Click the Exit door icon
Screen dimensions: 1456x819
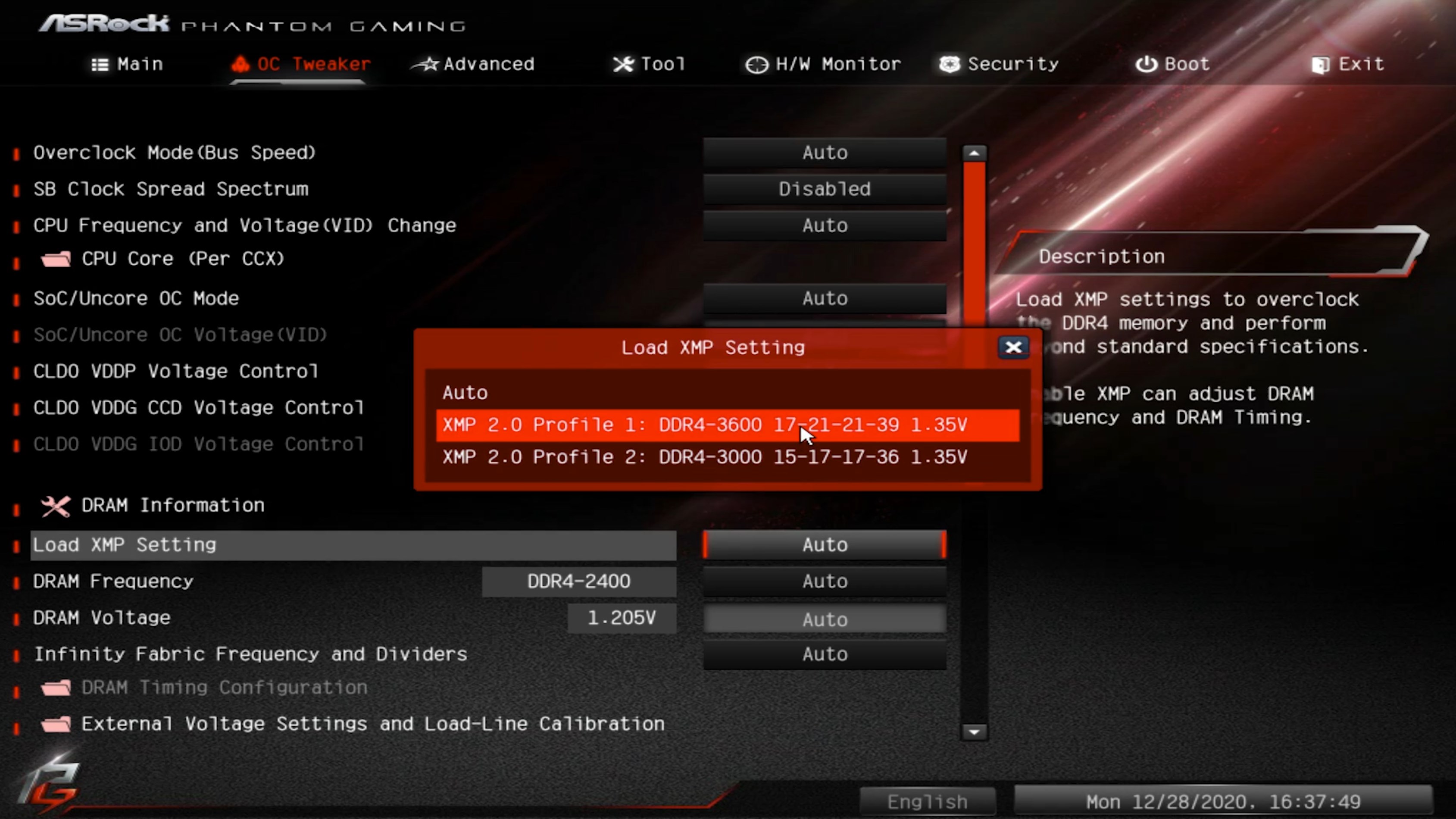point(1320,65)
